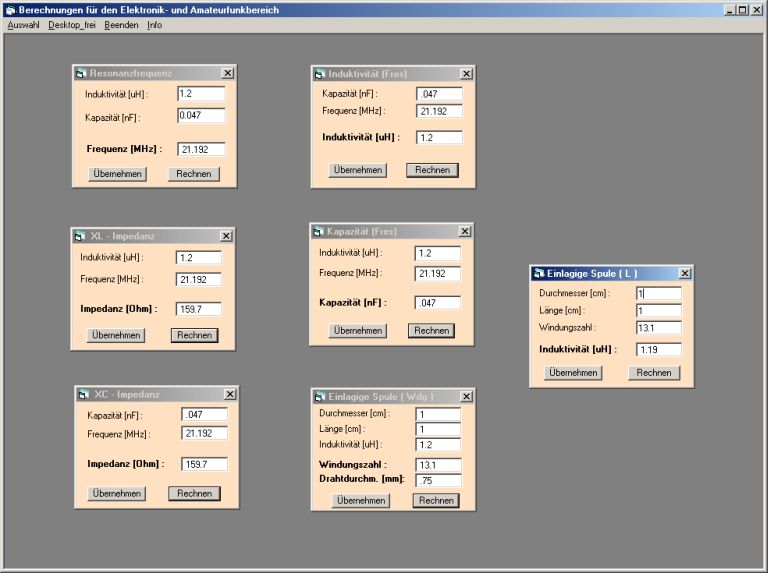Image resolution: width=768 pixels, height=573 pixels.
Task: Click Rechnen in Kapazität (Fres) window
Action: point(432,331)
